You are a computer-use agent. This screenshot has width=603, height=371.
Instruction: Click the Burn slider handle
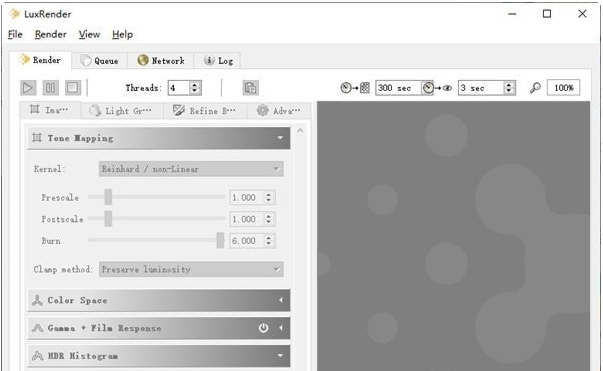click(220, 240)
